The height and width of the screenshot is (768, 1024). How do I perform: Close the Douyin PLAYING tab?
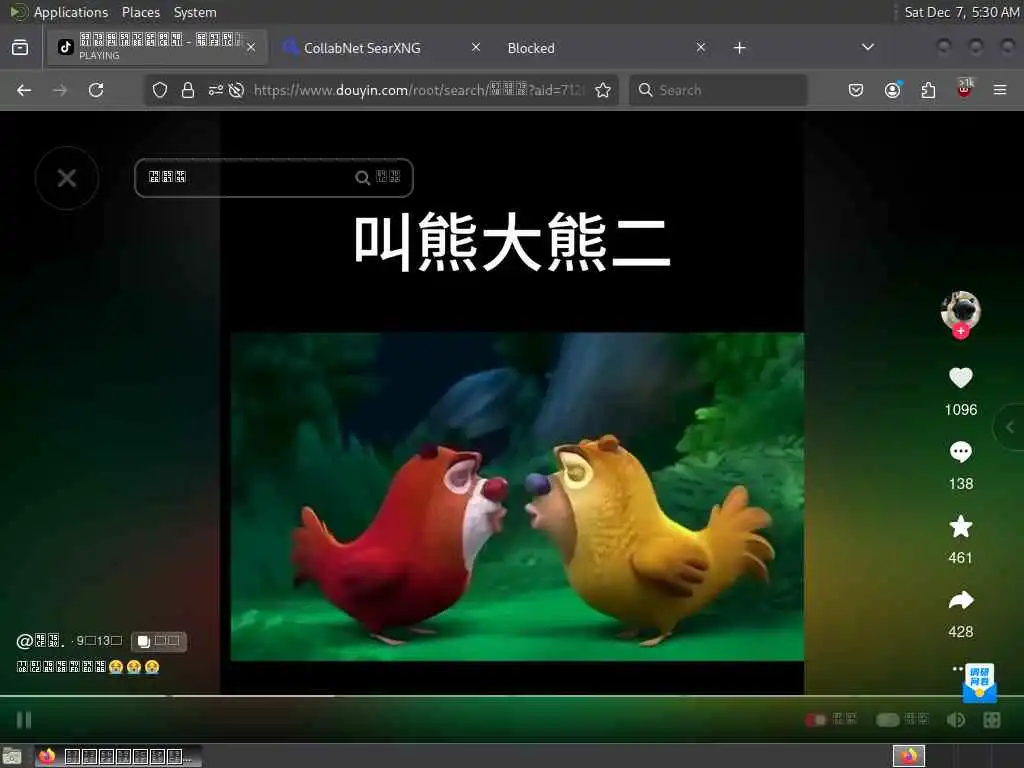tap(251, 47)
